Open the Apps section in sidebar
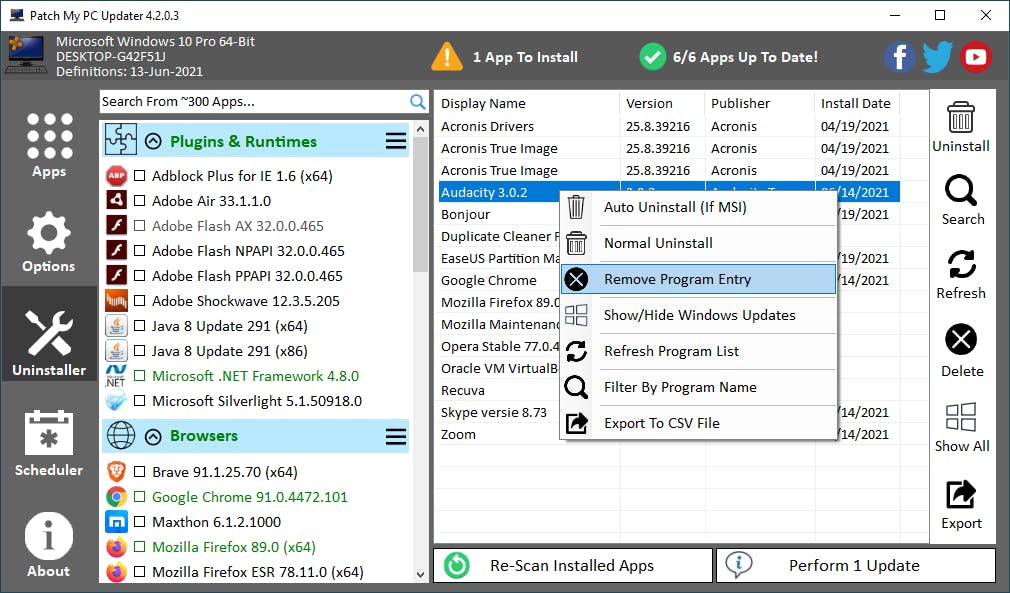Viewport: 1010px width, 593px height. tap(49, 146)
